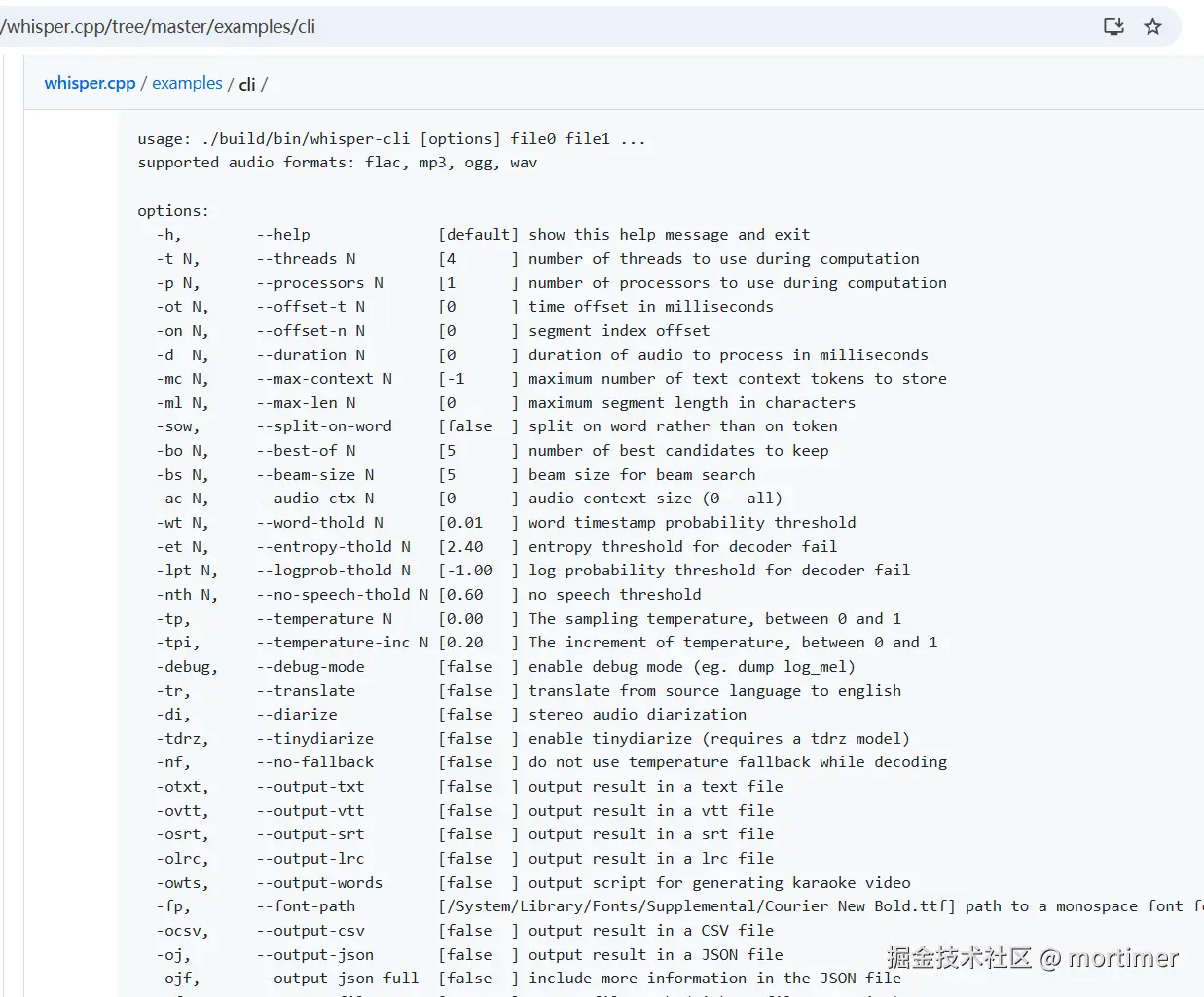Select the --debug-mode option text

[x=310, y=666]
